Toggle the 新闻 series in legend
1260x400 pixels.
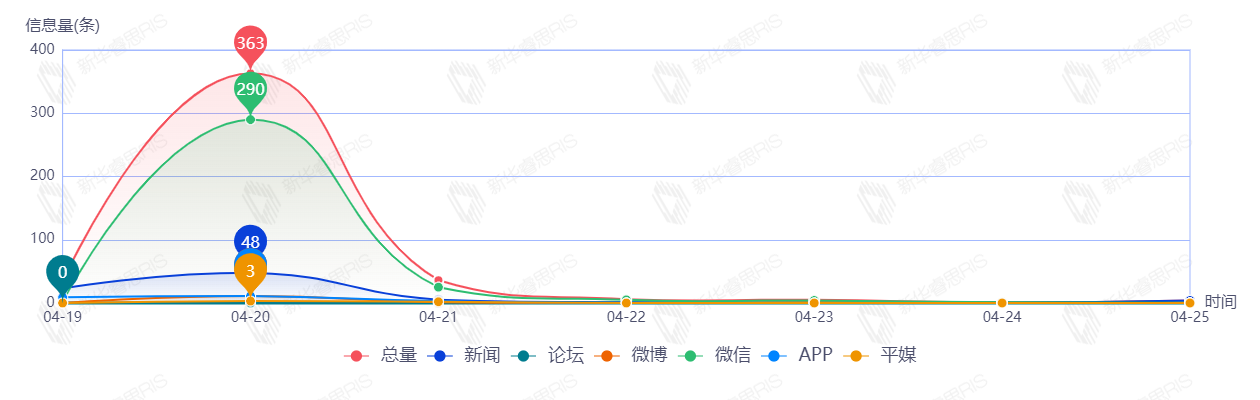pos(464,355)
